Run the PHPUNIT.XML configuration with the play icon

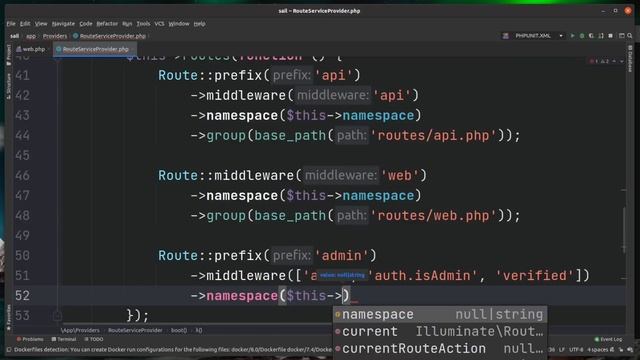[x=572, y=36]
